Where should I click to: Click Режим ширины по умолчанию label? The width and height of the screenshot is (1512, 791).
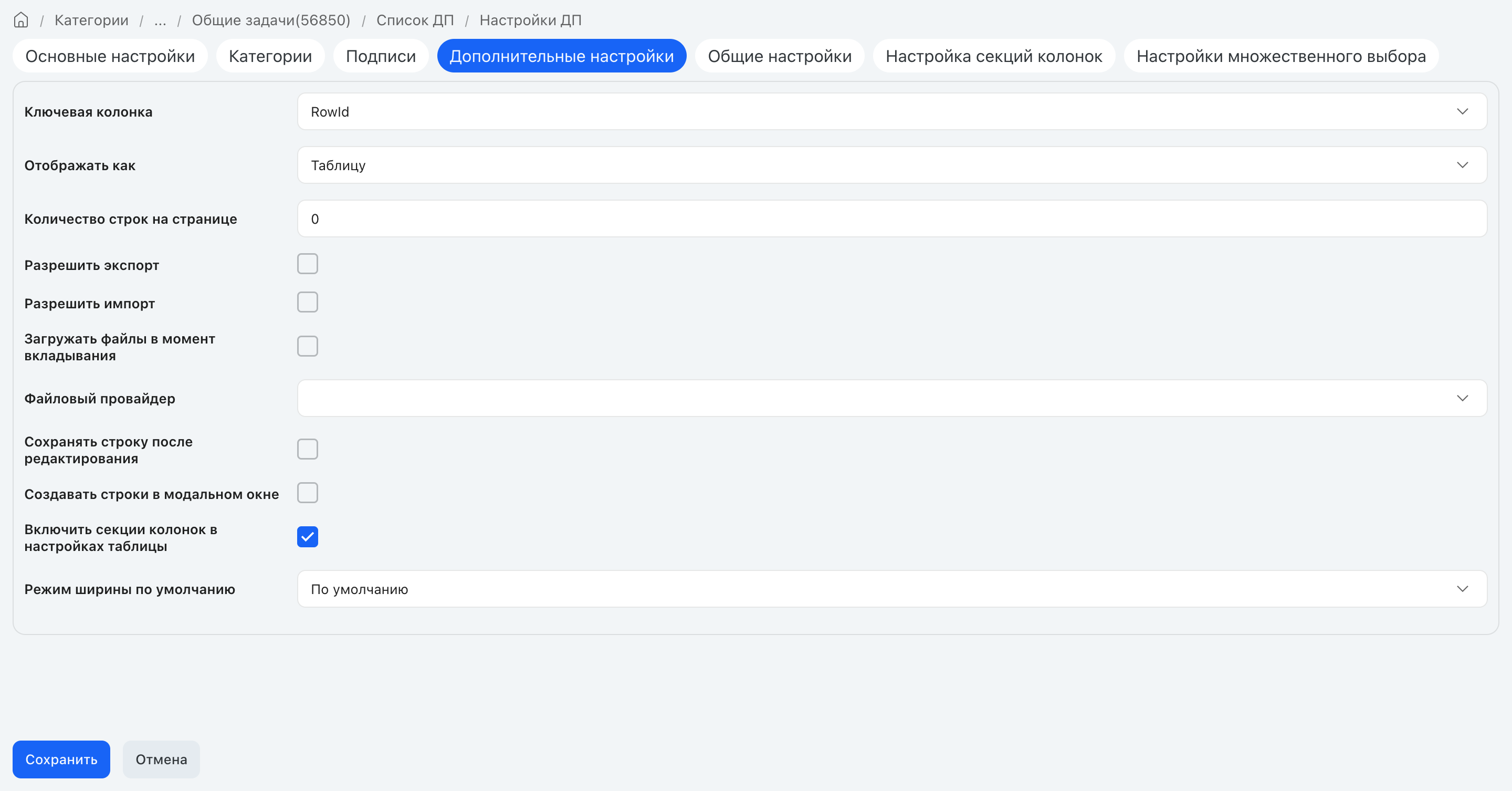[x=130, y=589]
